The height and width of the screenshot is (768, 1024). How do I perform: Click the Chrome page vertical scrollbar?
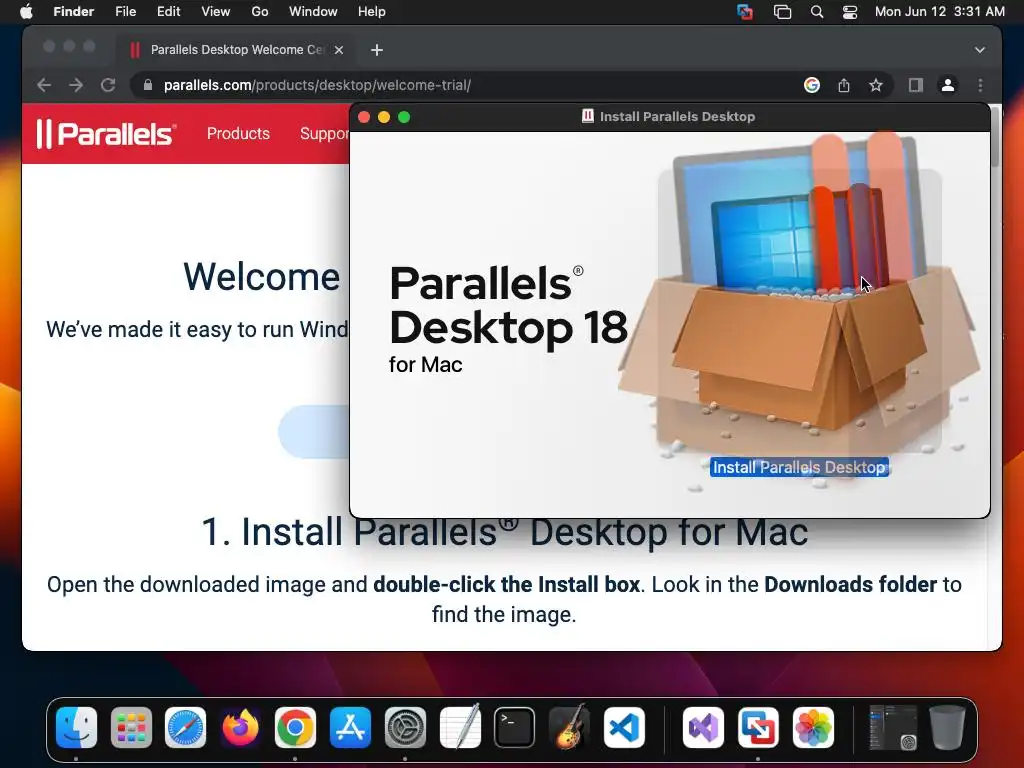tap(995, 137)
